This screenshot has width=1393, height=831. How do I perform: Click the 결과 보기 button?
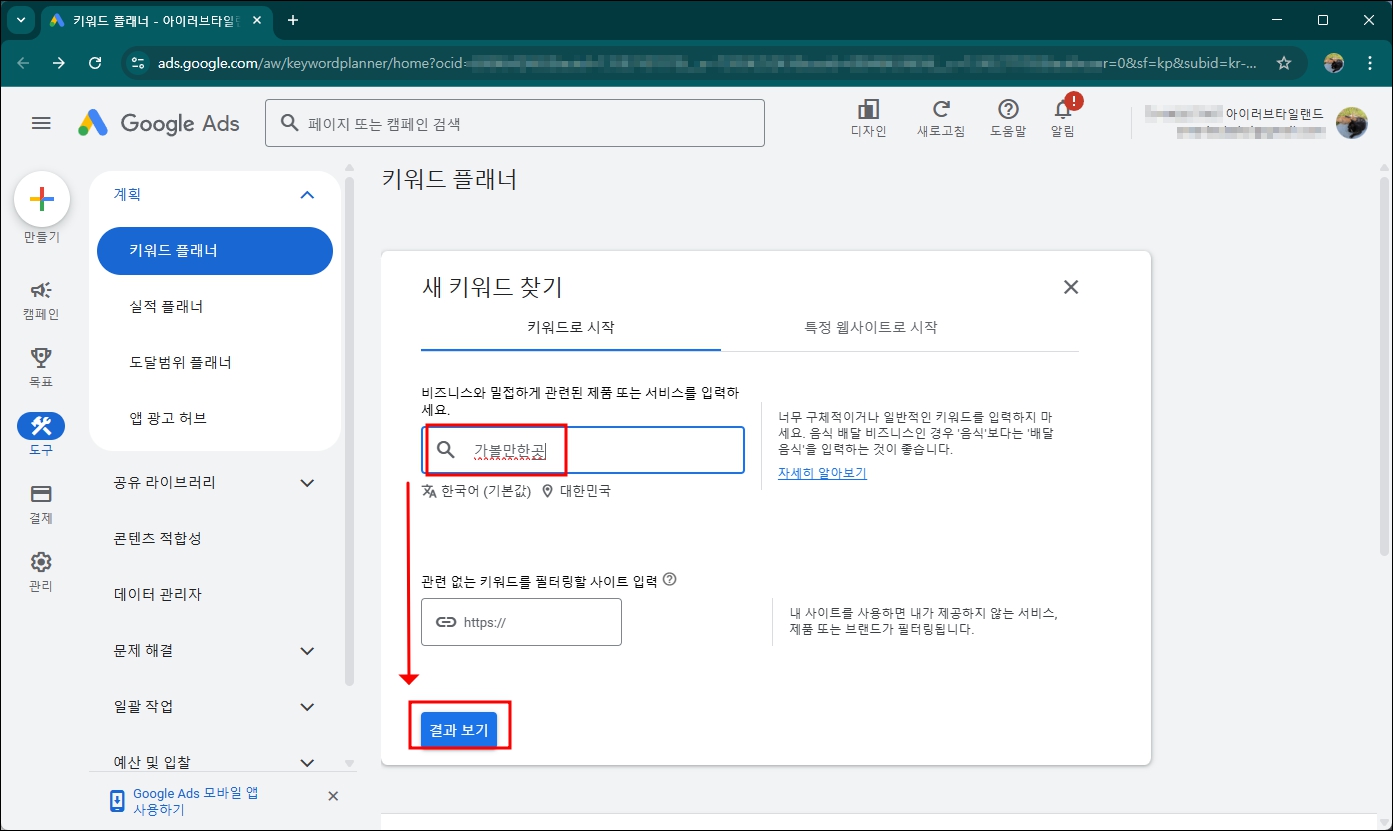click(x=460, y=729)
